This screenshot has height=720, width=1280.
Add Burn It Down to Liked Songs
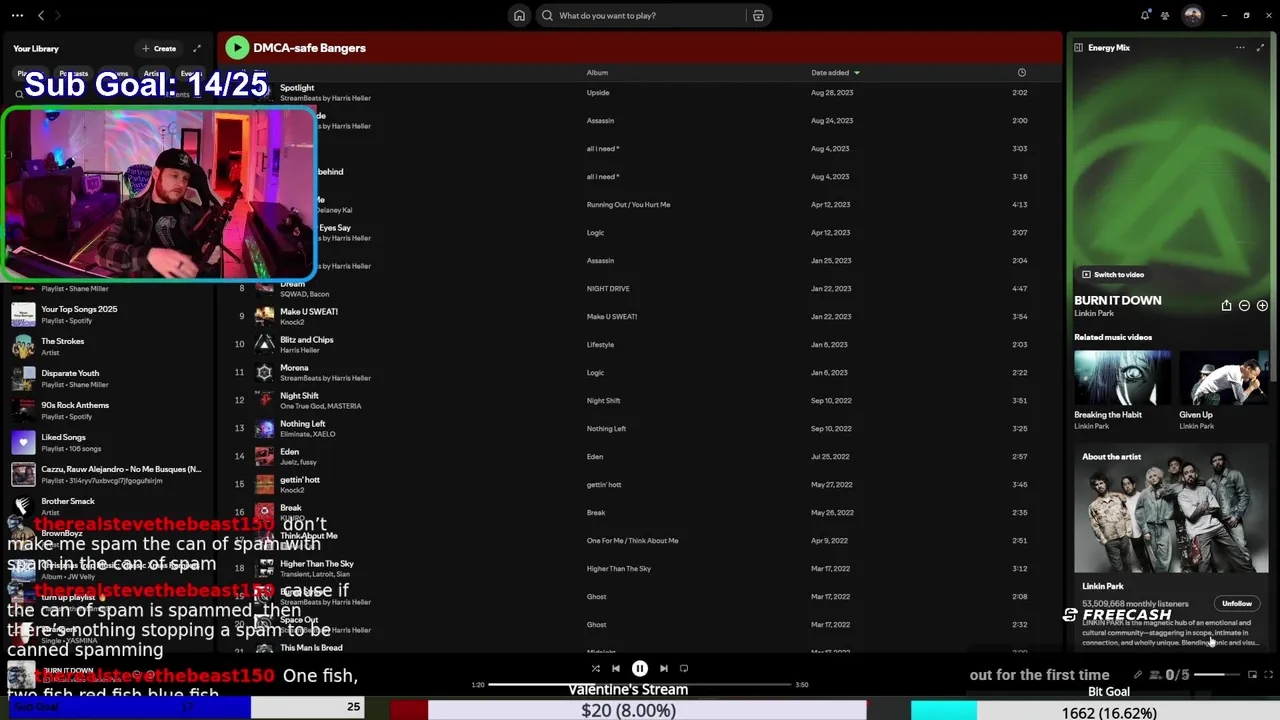(1262, 305)
